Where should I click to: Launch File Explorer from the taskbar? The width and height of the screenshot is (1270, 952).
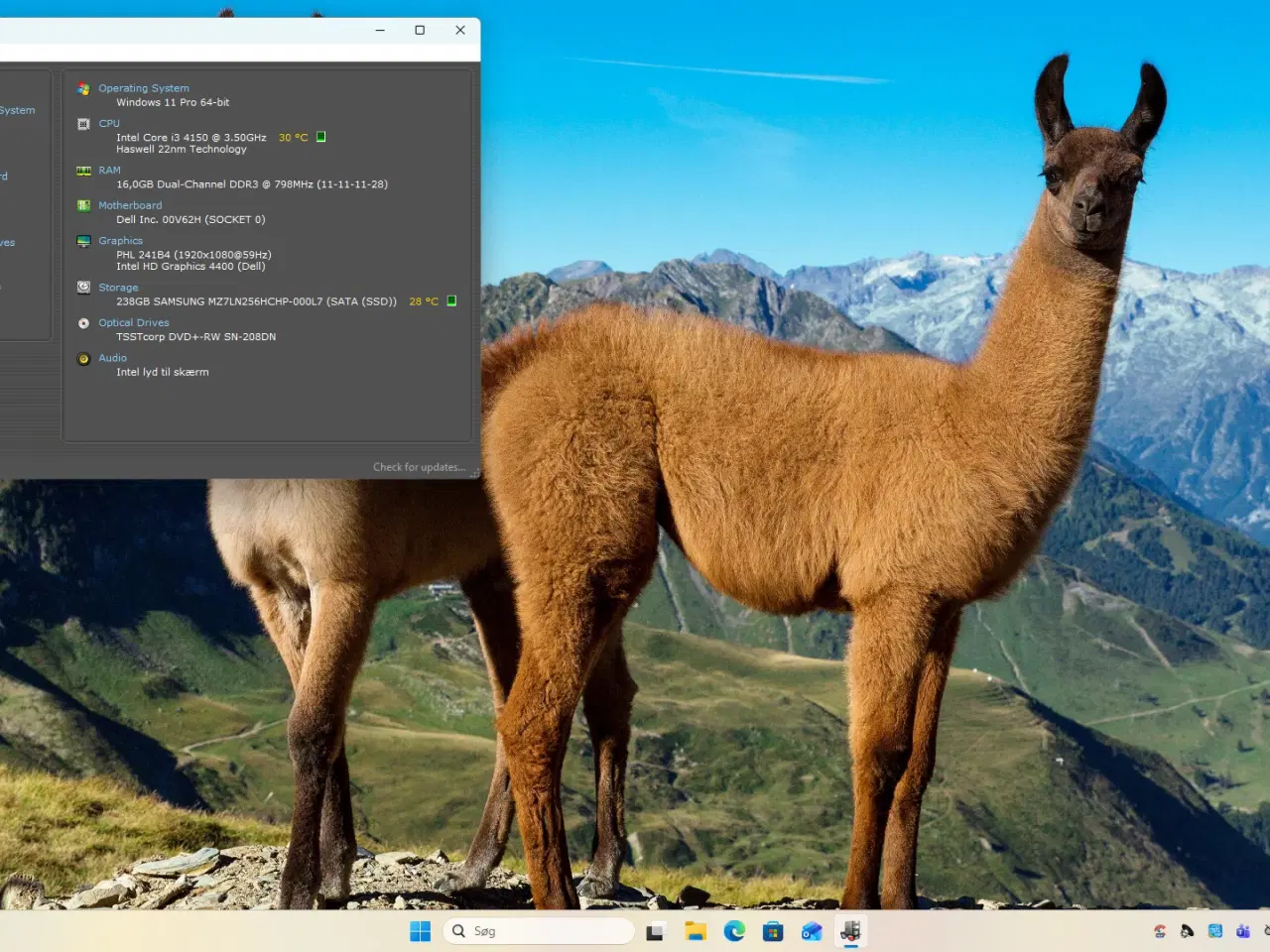click(x=695, y=931)
